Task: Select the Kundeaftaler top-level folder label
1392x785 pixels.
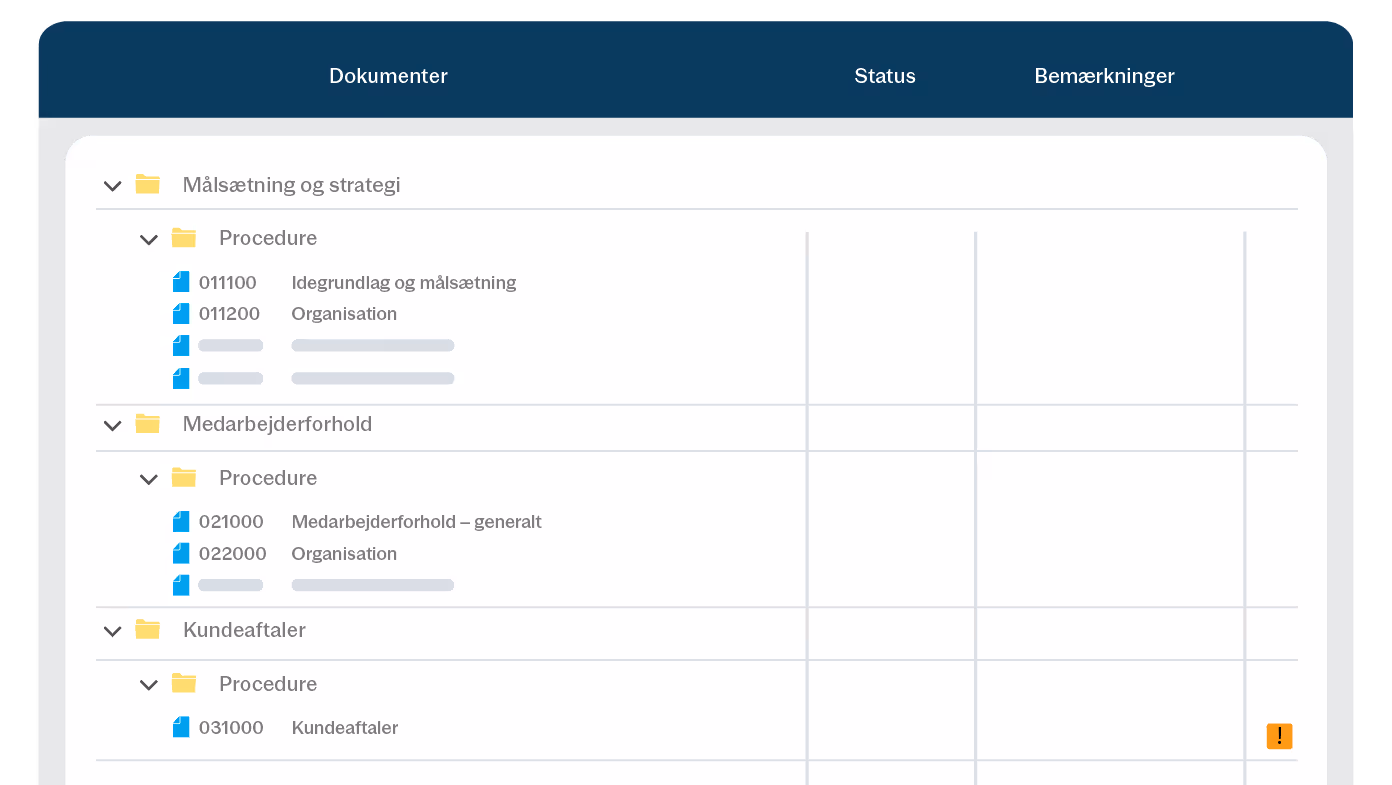Action: (x=244, y=630)
